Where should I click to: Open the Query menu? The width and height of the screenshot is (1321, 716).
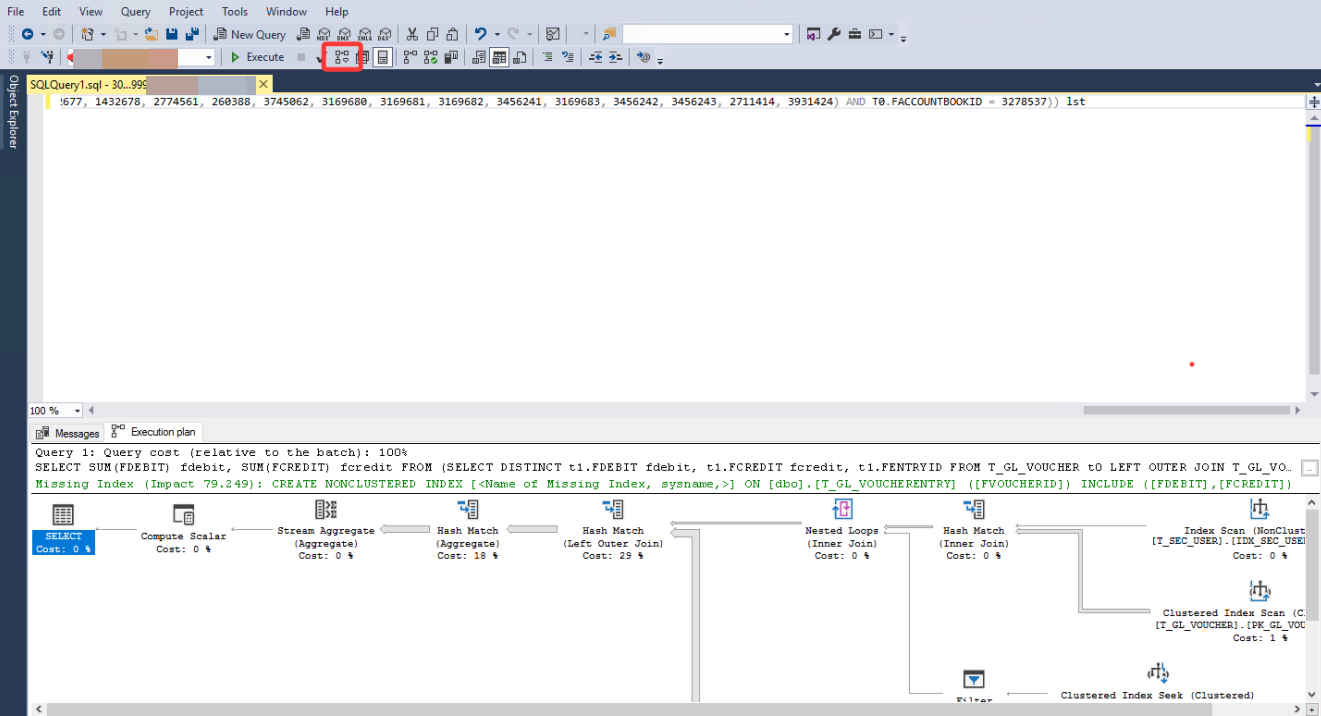(136, 11)
